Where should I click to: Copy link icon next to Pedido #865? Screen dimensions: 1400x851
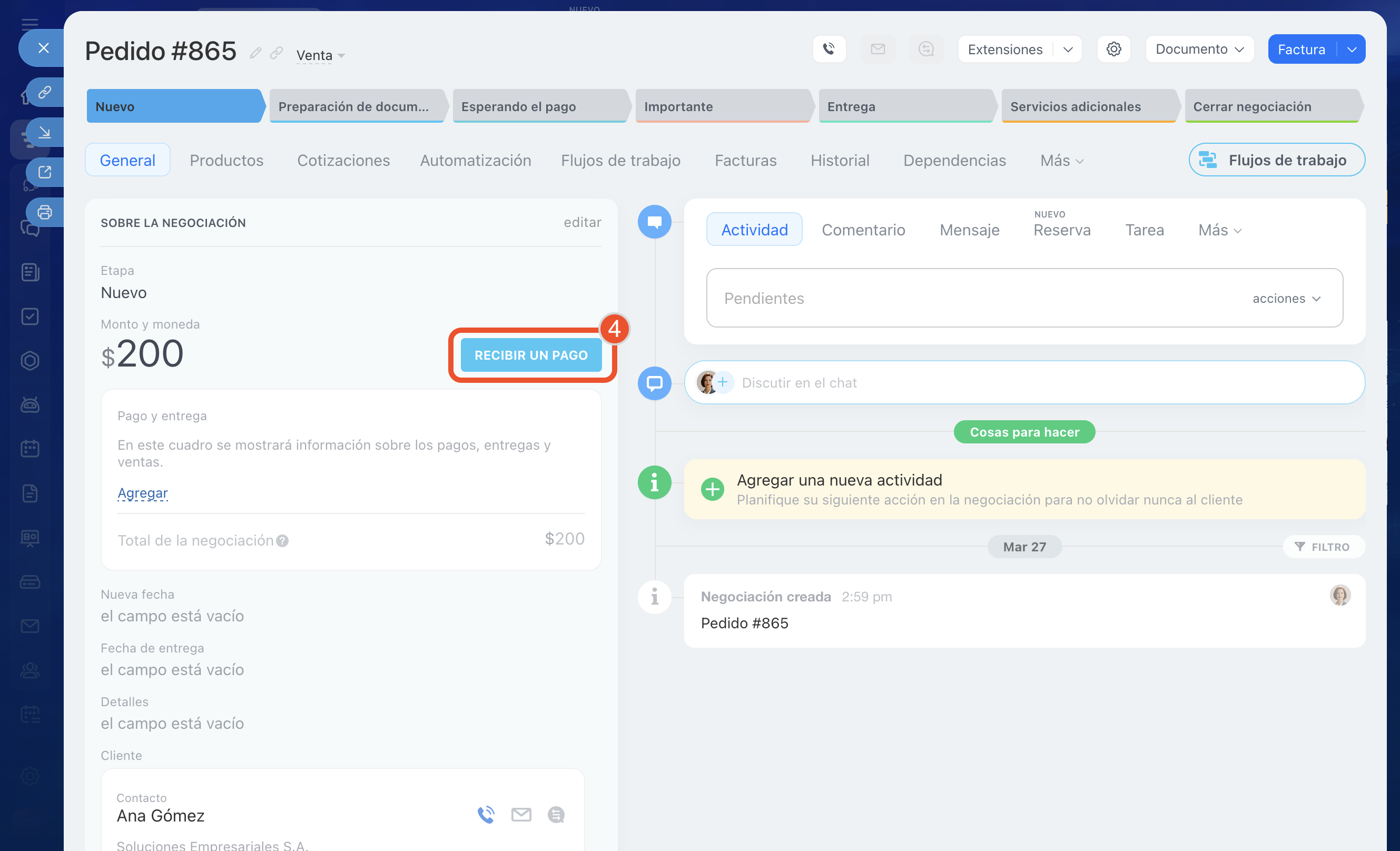click(x=277, y=53)
